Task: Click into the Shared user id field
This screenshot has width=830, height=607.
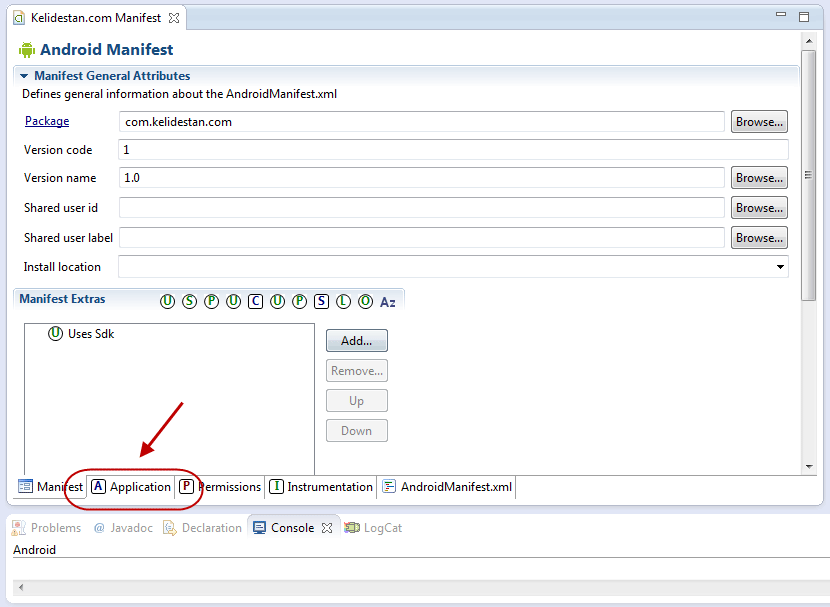Action: point(421,208)
